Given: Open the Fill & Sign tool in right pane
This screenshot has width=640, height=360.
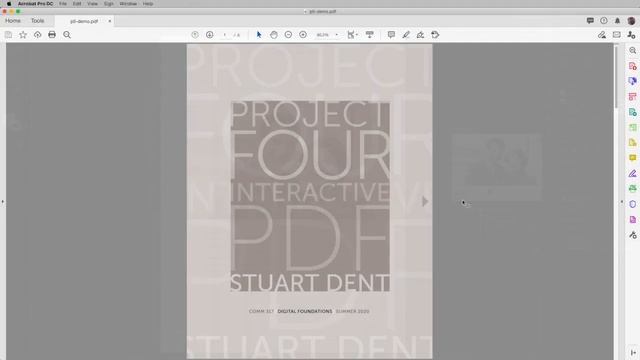Looking at the screenshot, I should (x=633, y=173).
